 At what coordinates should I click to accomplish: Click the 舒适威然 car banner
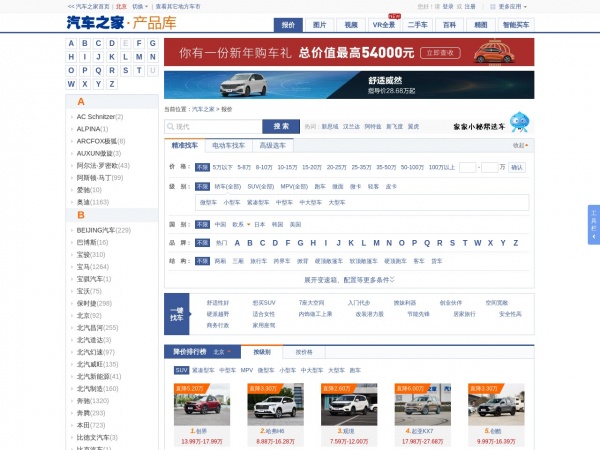[x=349, y=85]
